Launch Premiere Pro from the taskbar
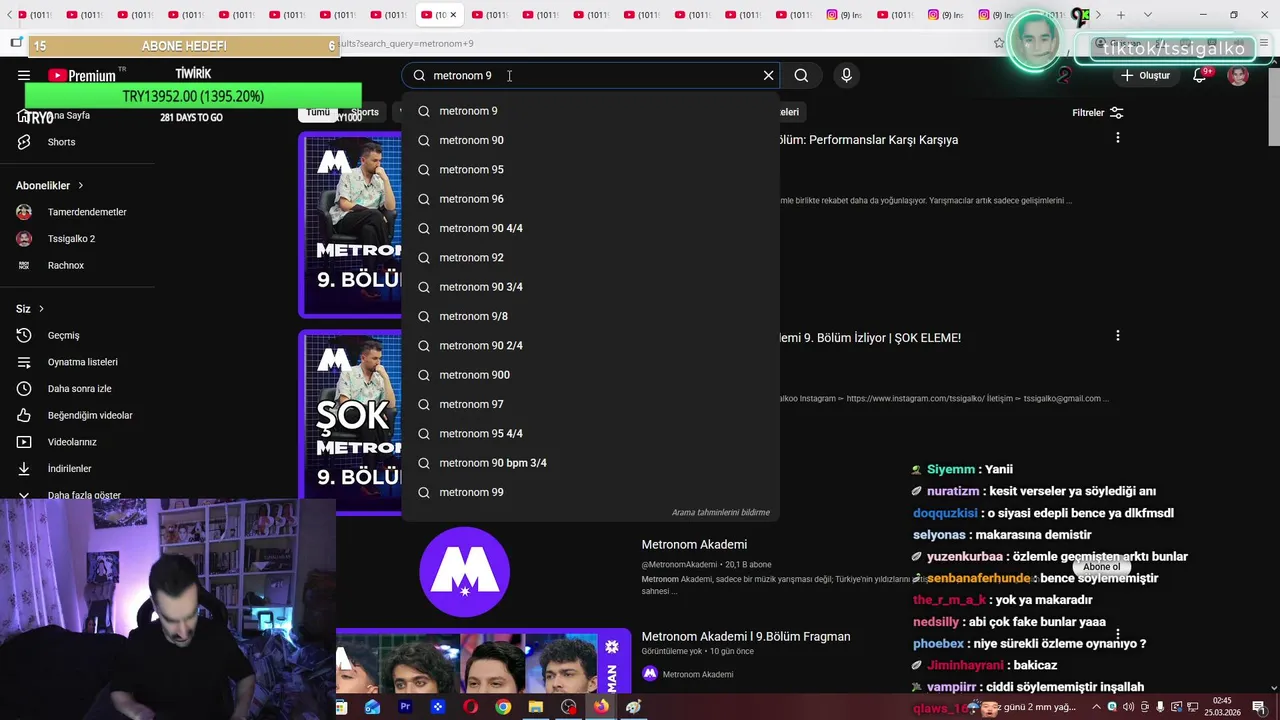 (405, 707)
